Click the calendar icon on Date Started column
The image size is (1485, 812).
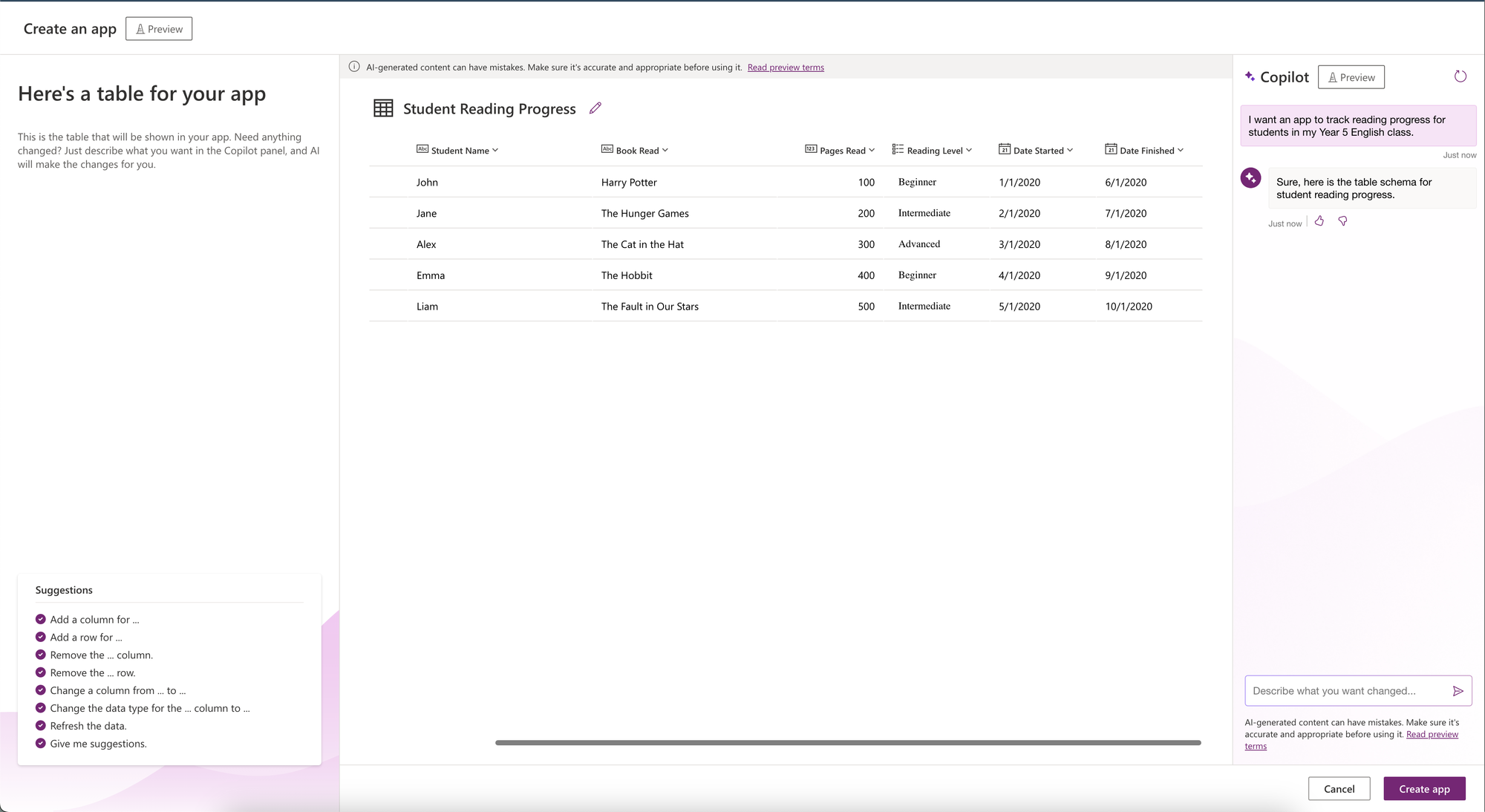[1005, 149]
